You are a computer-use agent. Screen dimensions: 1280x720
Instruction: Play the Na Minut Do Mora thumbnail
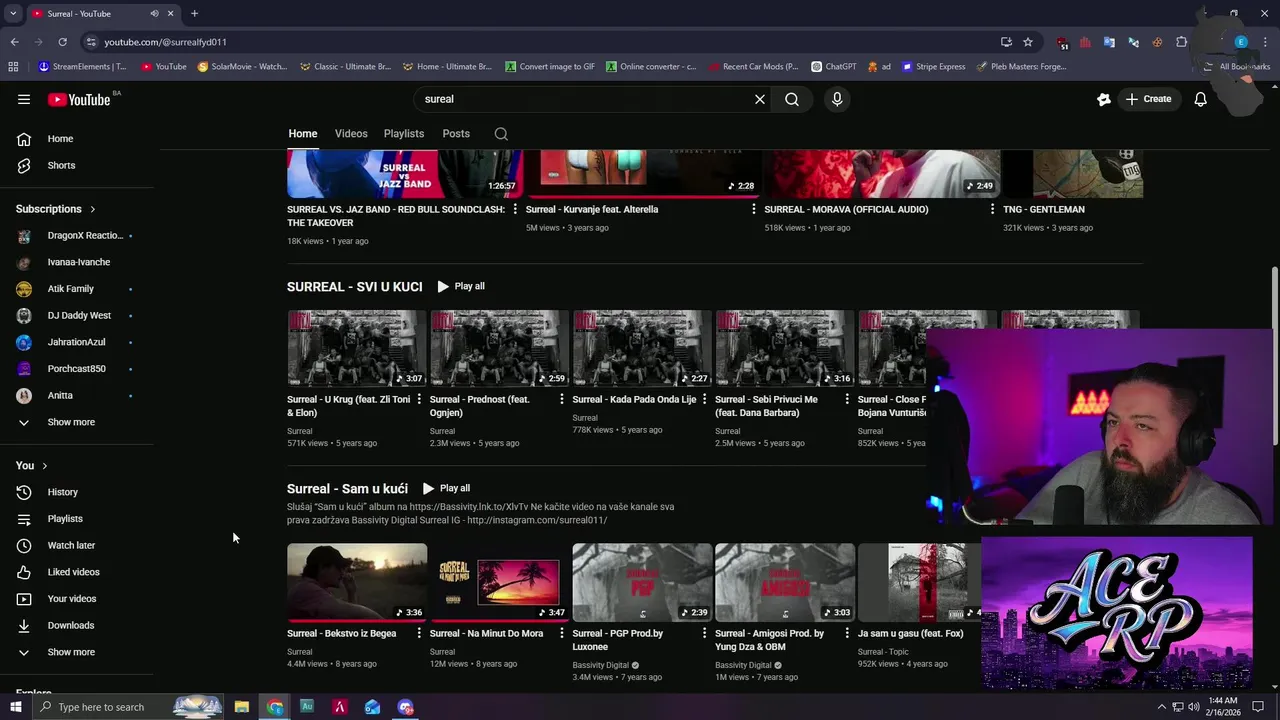pos(499,582)
